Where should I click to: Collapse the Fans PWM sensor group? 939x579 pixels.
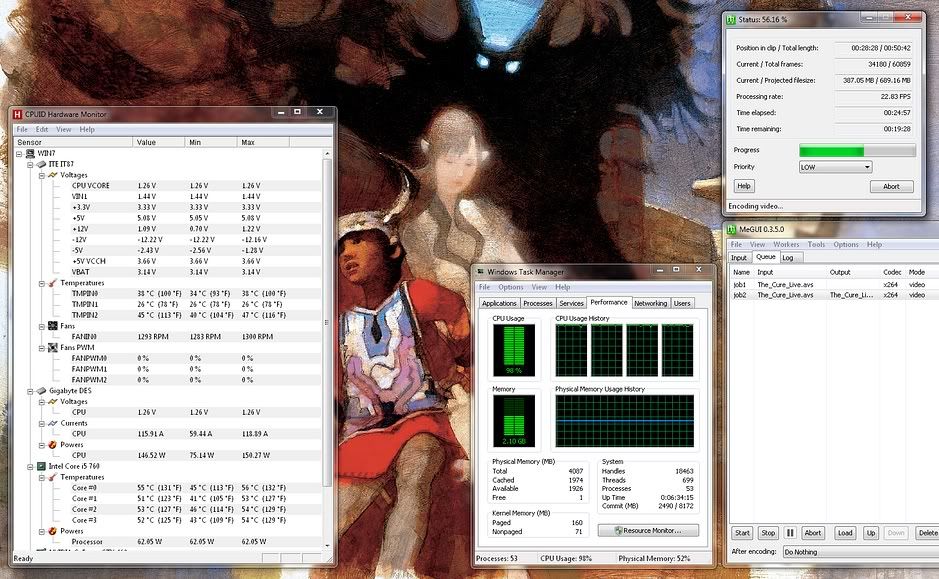coord(41,347)
